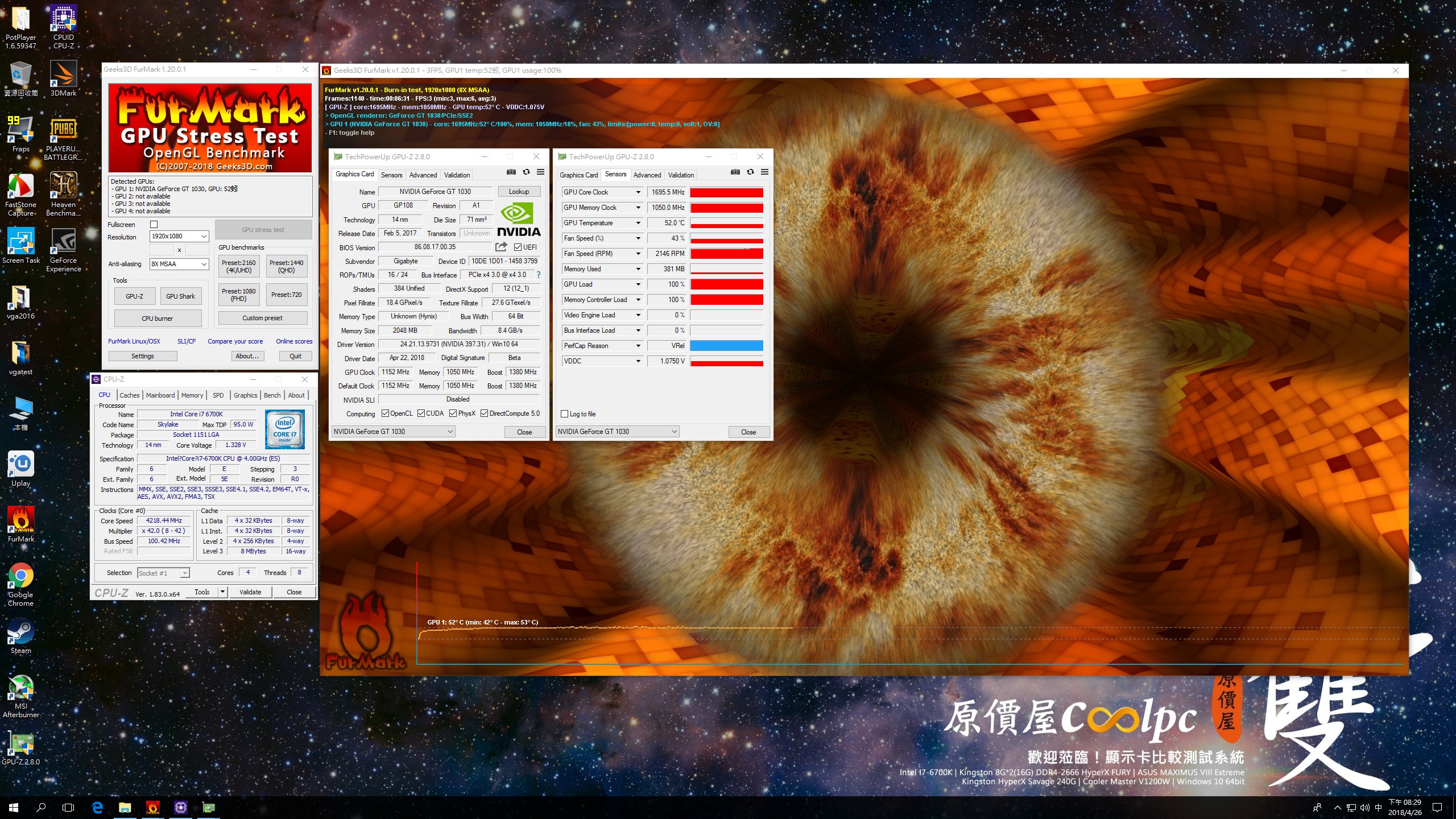Toggle UEFI checkbox in GPU-Z

(x=518, y=247)
